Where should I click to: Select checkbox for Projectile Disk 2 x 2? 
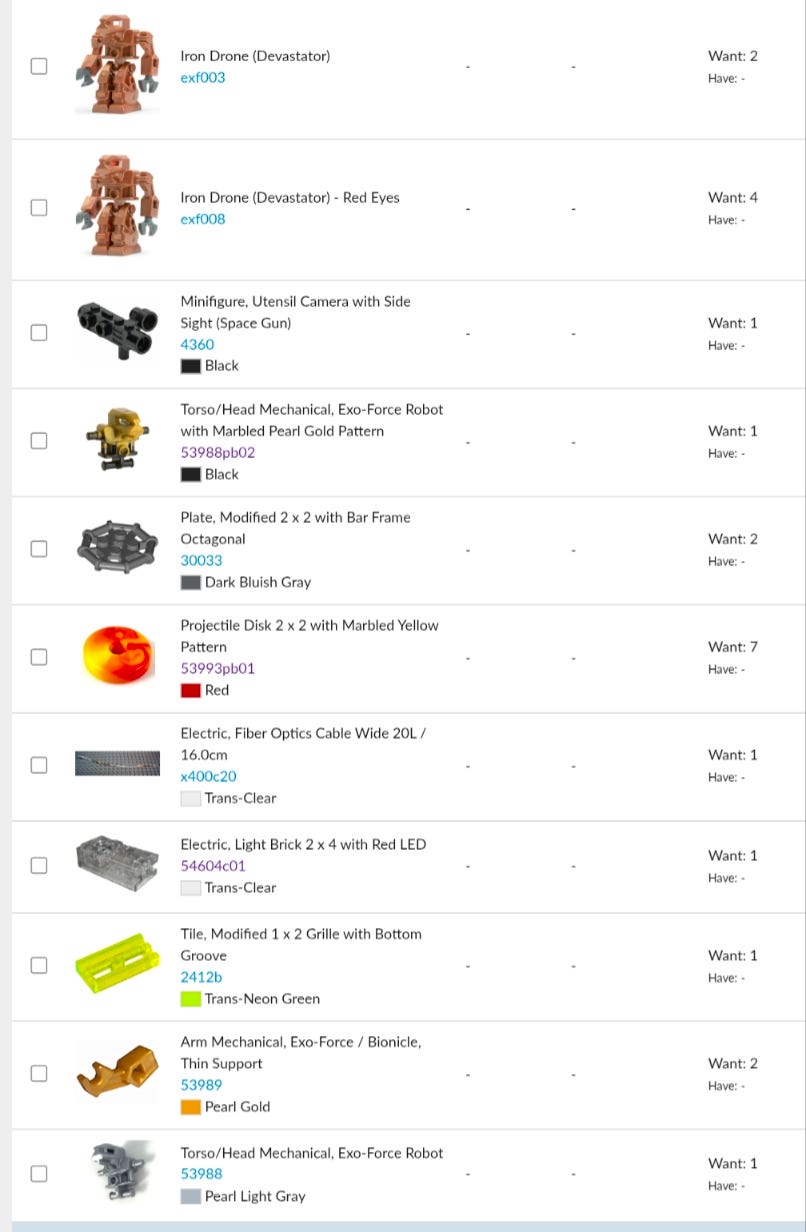click(x=38, y=657)
